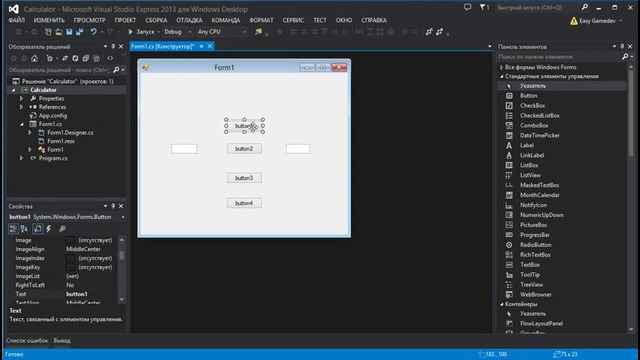This screenshot has height=360, width=640.
Task: Select the Button control in the toolbox
Action: pyautogui.click(x=528, y=96)
